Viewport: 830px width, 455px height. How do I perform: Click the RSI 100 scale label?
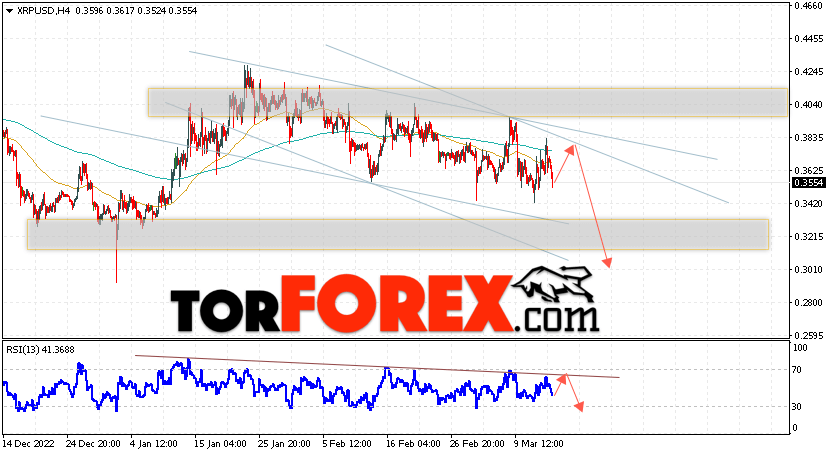pyautogui.click(x=800, y=348)
